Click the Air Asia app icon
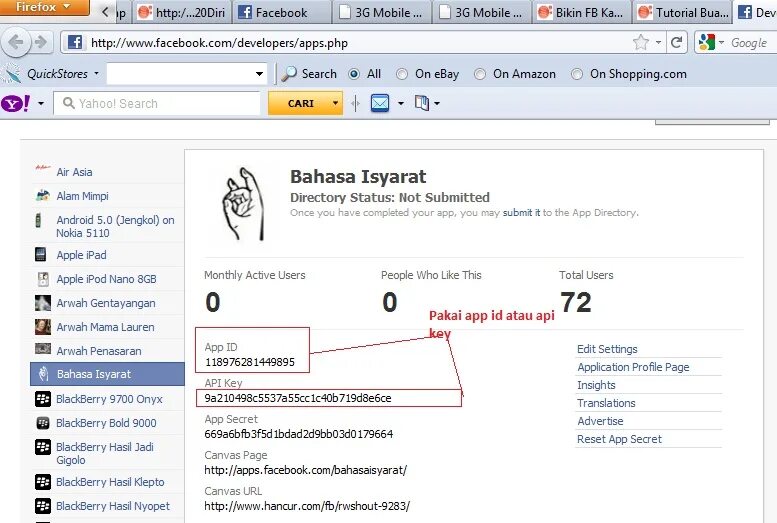The width and height of the screenshot is (777, 523). (x=43, y=169)
